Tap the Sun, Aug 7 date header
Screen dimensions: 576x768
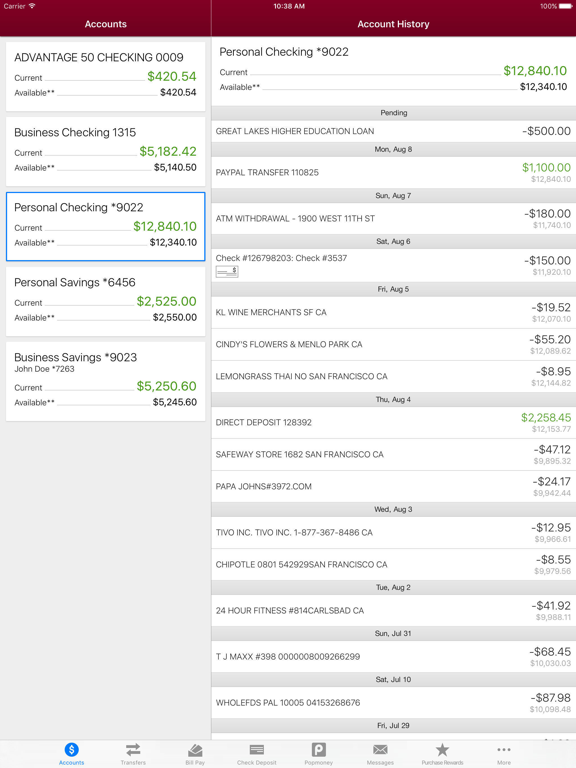393,195
